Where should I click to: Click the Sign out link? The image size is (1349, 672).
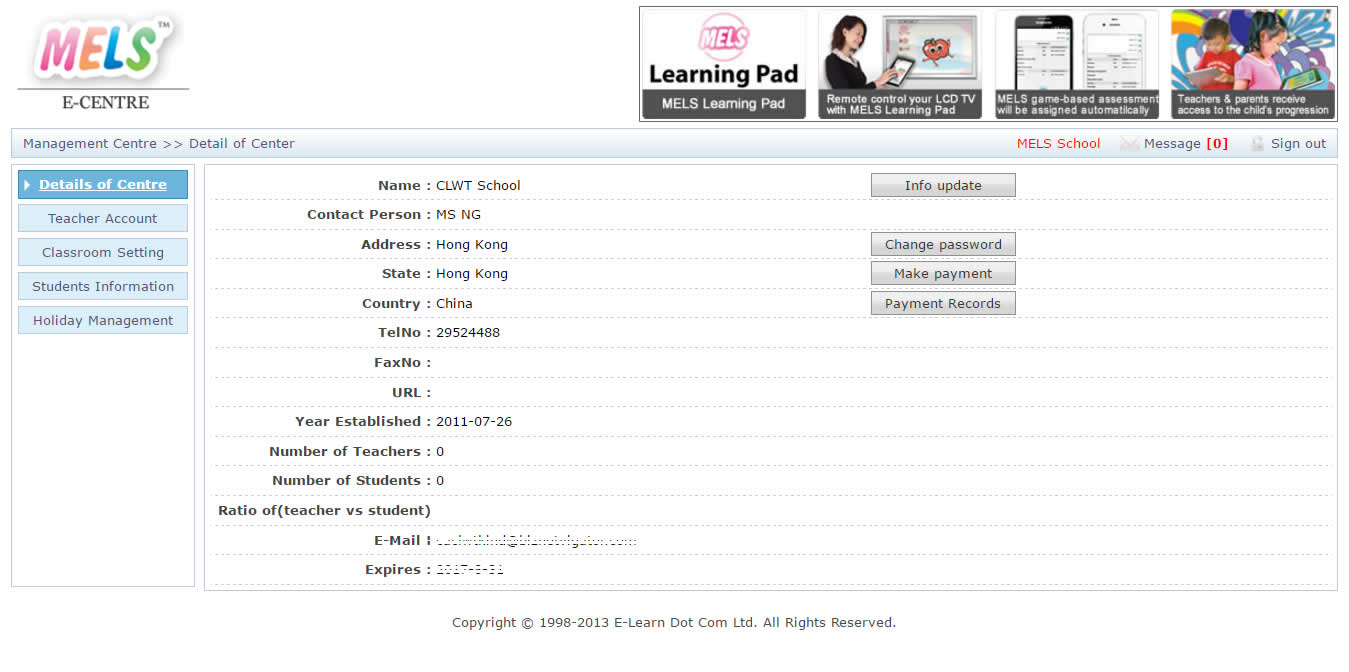[1298, 144]
